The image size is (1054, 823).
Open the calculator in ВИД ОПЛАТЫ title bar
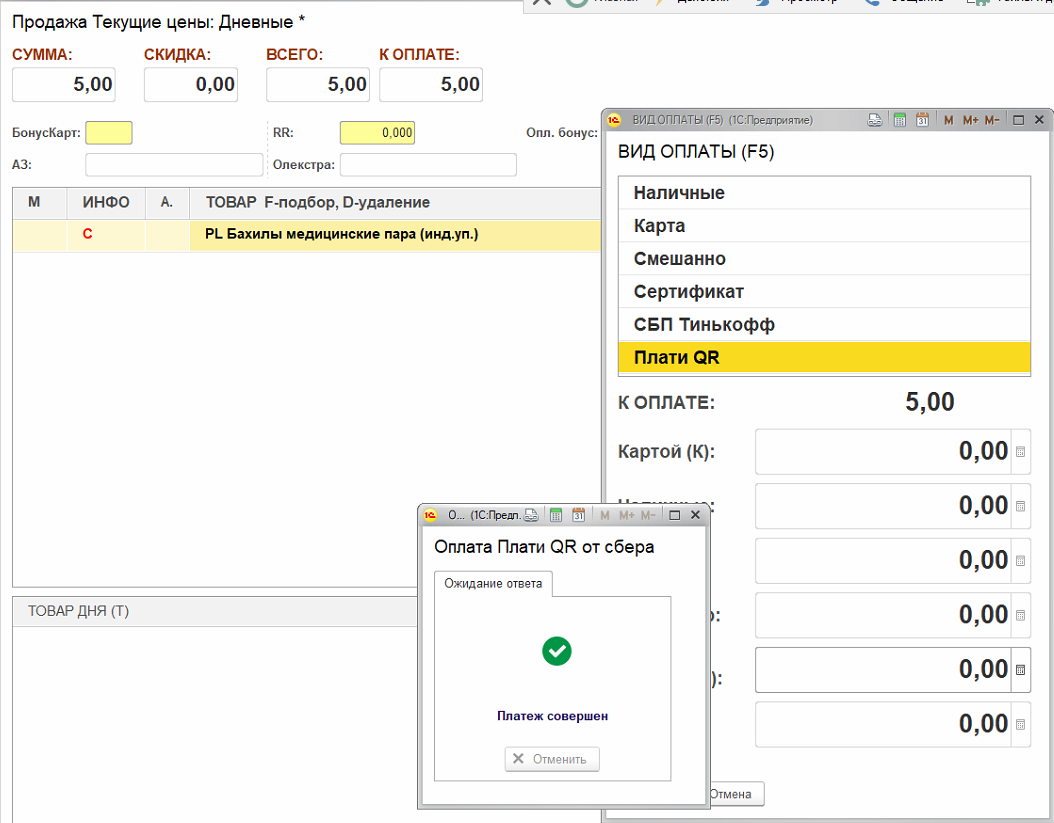click(x=900, y=120)
